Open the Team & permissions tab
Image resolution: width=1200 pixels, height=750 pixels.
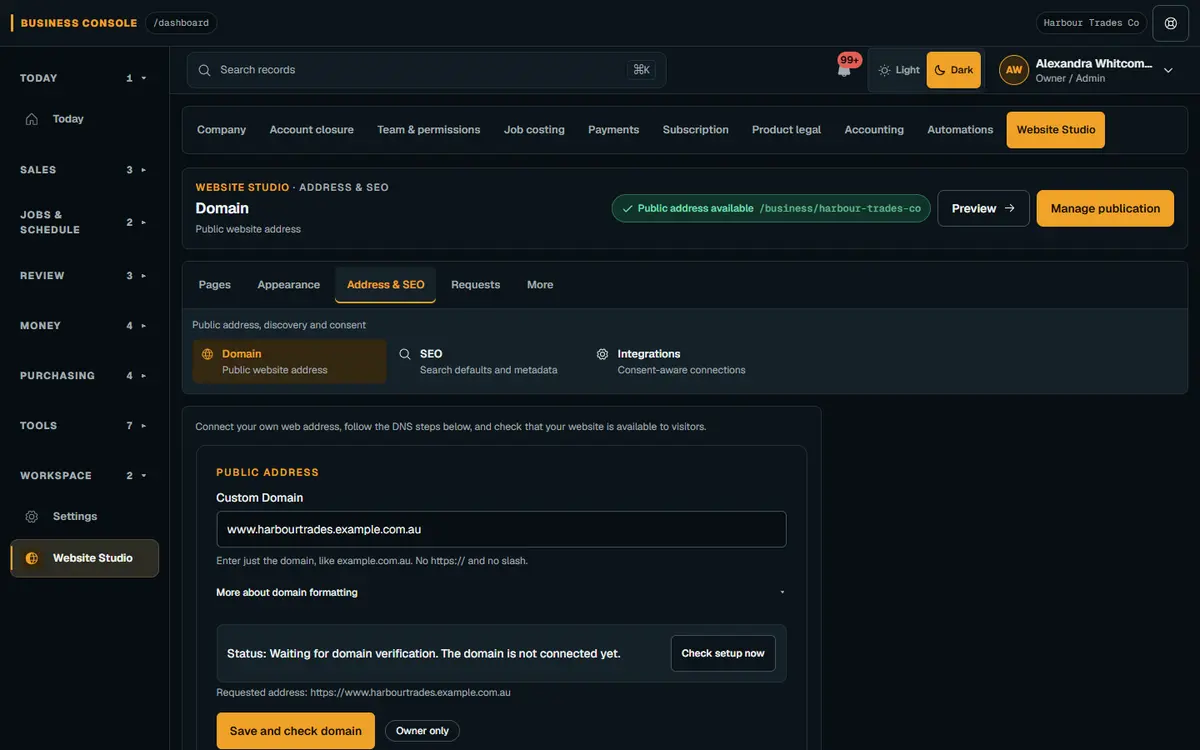[429, 130]
